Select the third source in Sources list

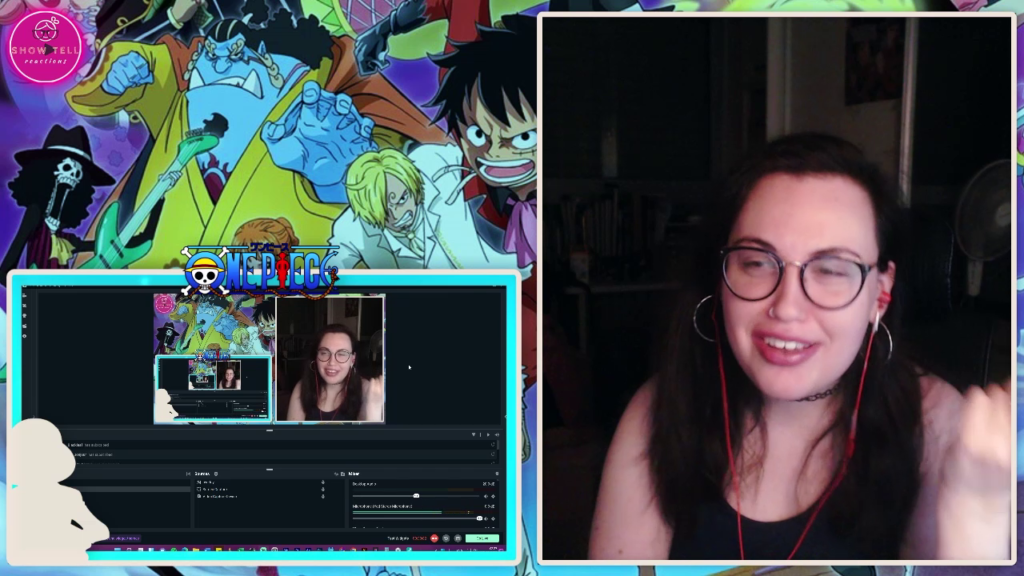(x=222, y=497)
